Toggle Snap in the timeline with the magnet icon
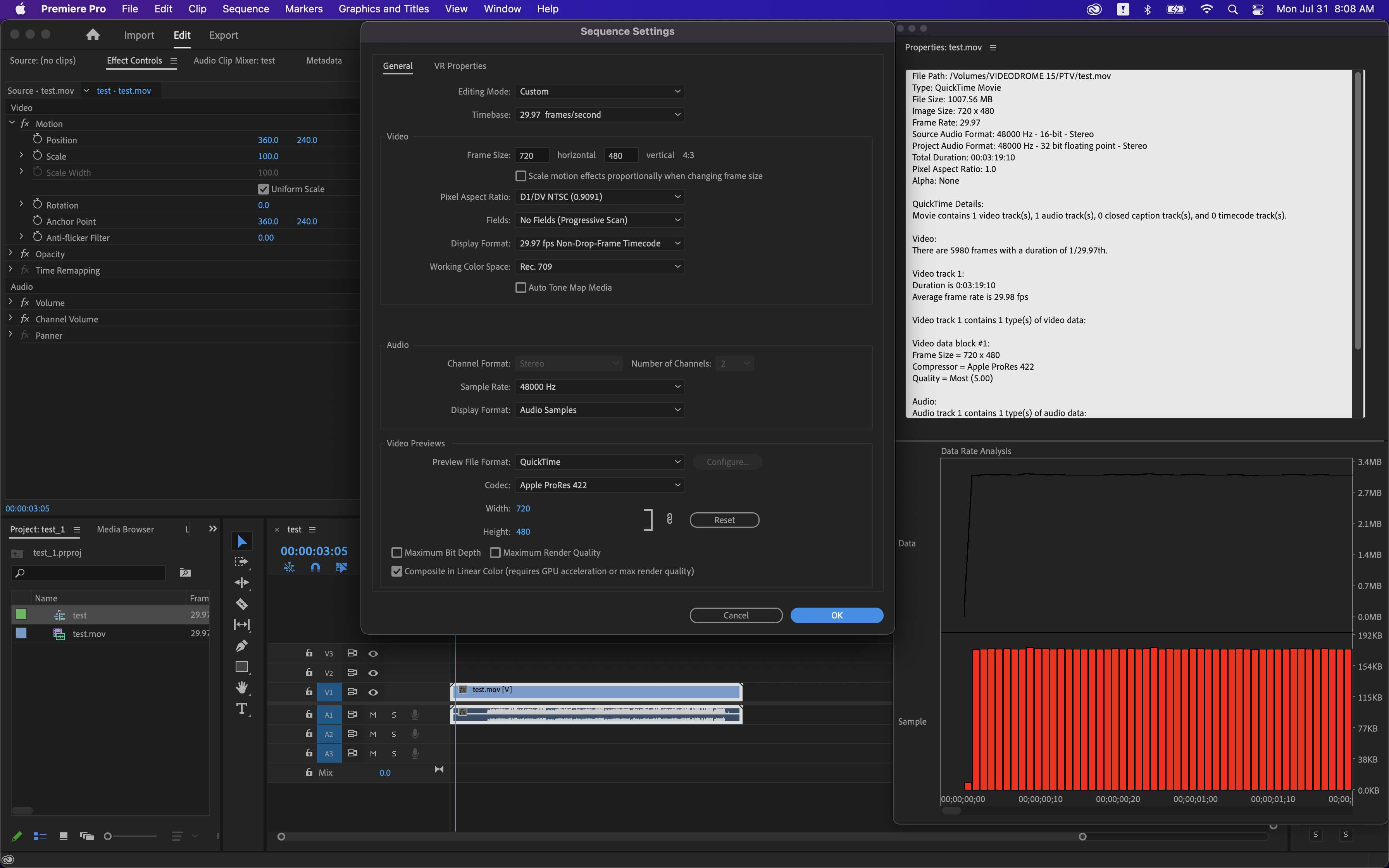1389x868 pixels. (x=315, y=567)
